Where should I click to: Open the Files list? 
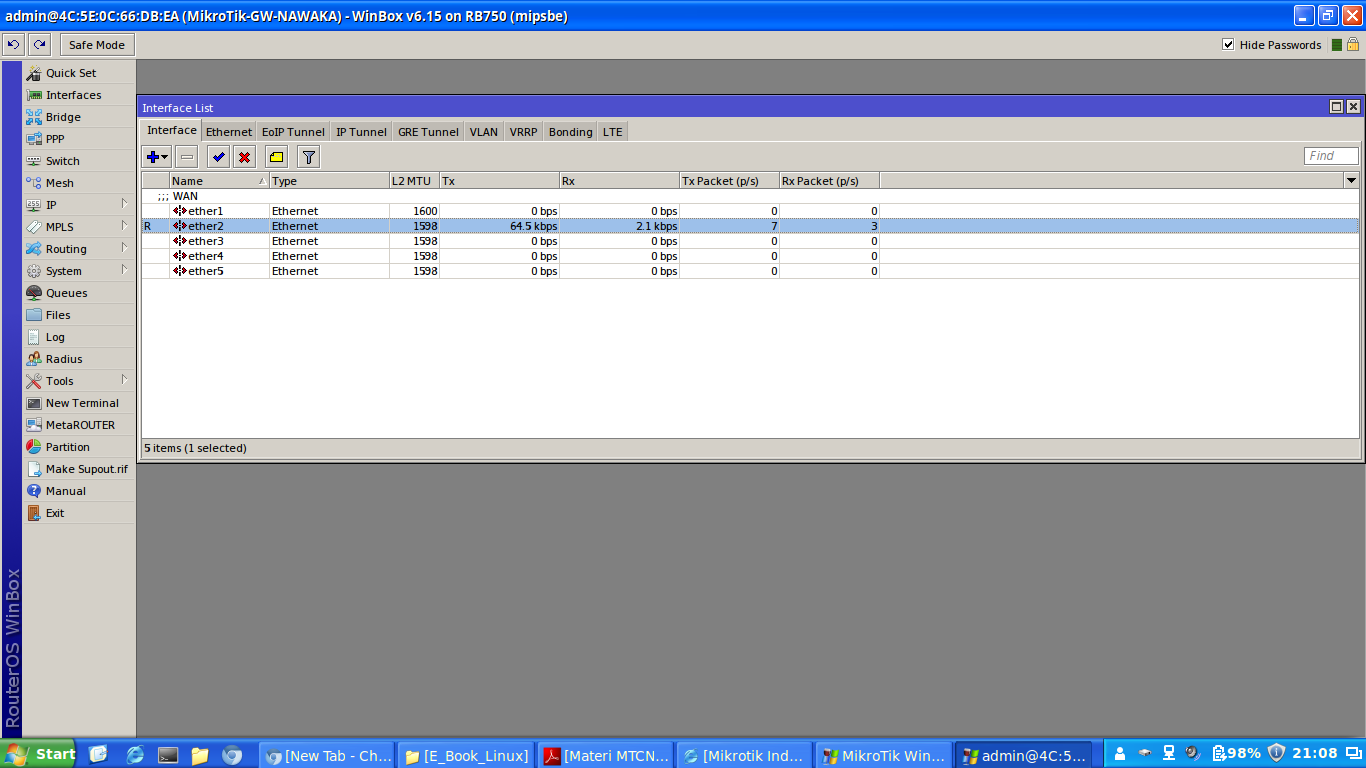tap(78, 315)
